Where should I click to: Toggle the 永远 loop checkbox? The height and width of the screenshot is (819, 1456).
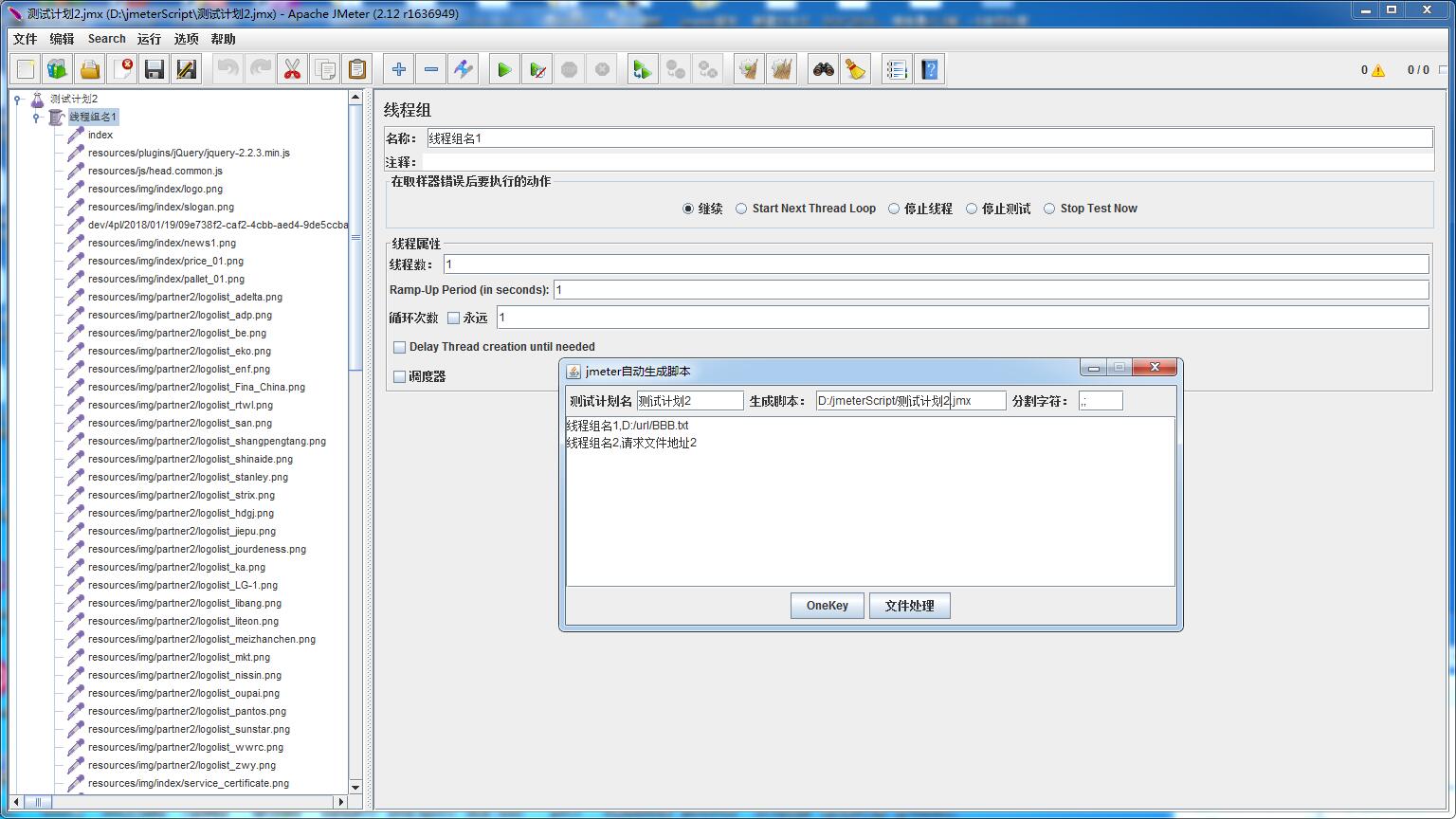click(x=453, y=318)
